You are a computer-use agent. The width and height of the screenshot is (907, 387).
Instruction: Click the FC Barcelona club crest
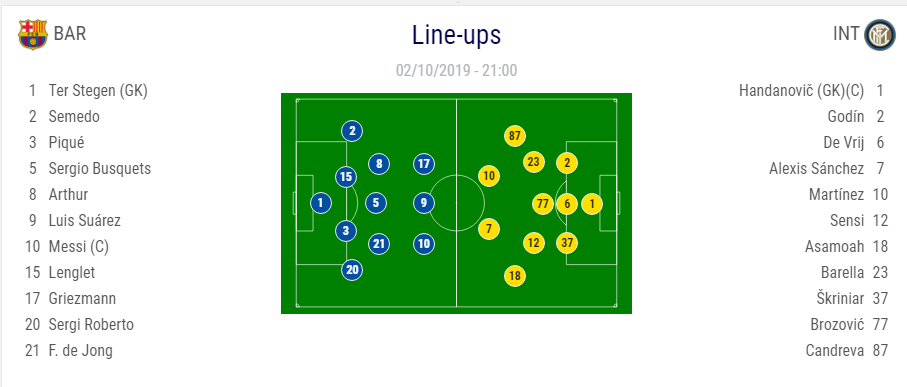[33, 34]
